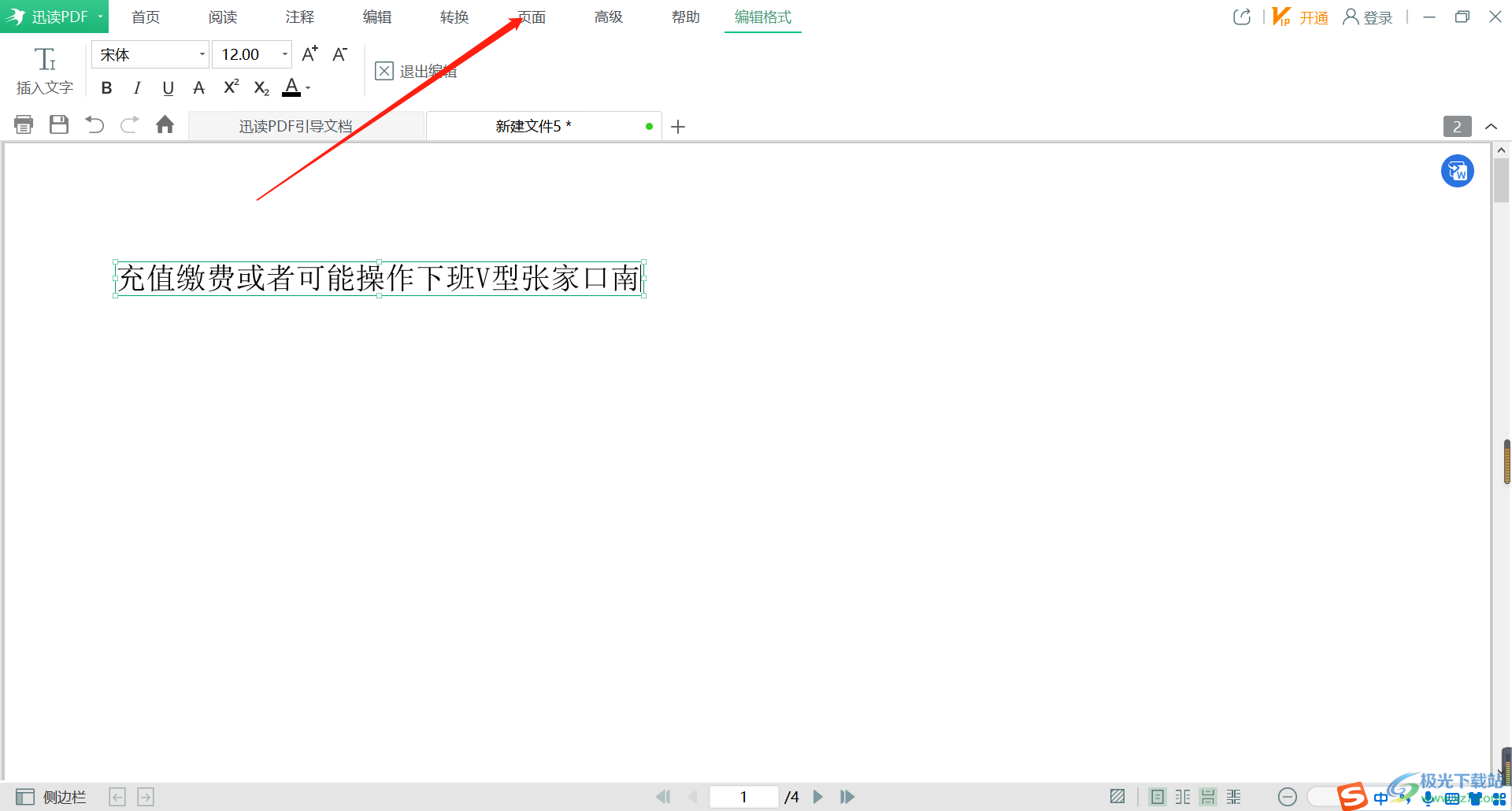Go to previous view arrow icon
1512x811 pixels.
(x=117, y=797)
